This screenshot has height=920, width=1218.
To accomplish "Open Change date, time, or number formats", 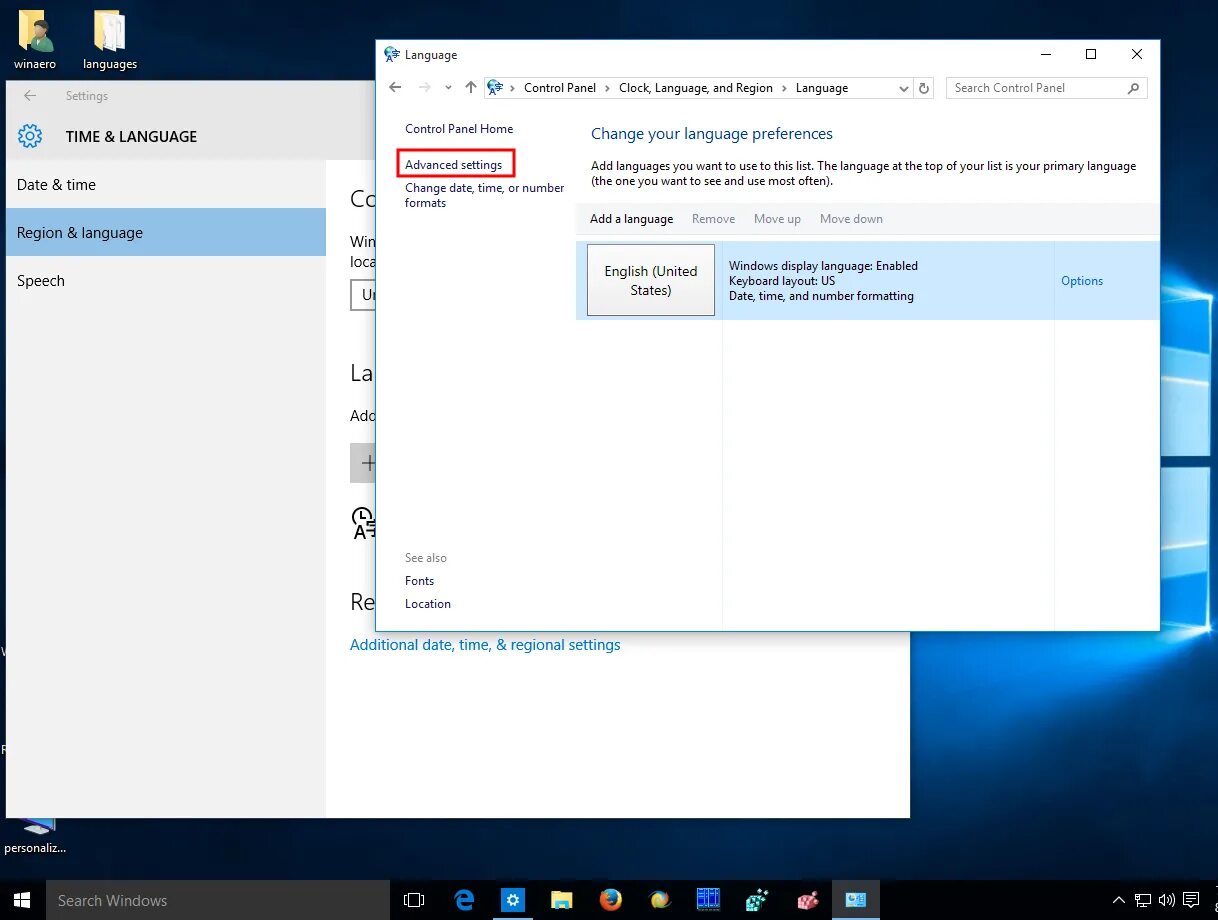I will (485, 195).
